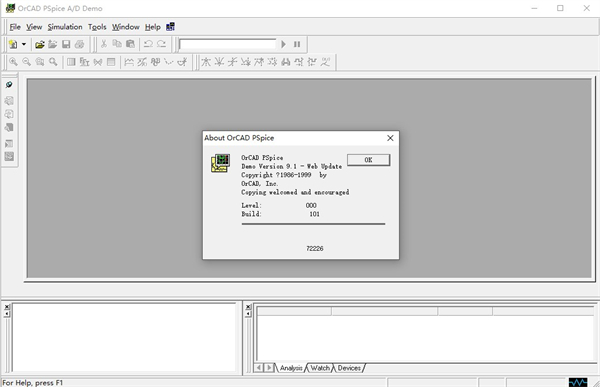
Task: Pause the simulation with the pause button
Action: [297, 44]
